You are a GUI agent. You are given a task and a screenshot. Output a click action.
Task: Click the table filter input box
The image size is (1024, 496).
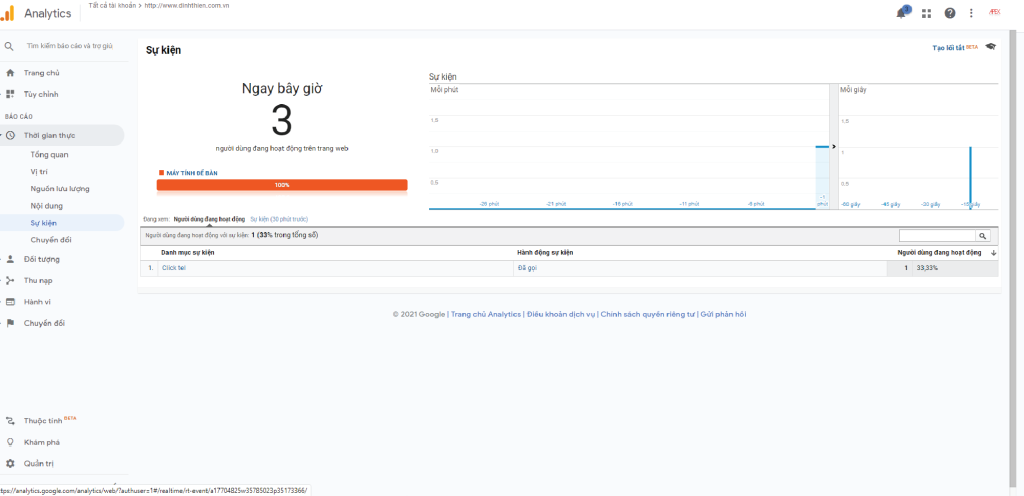[937, 236]
